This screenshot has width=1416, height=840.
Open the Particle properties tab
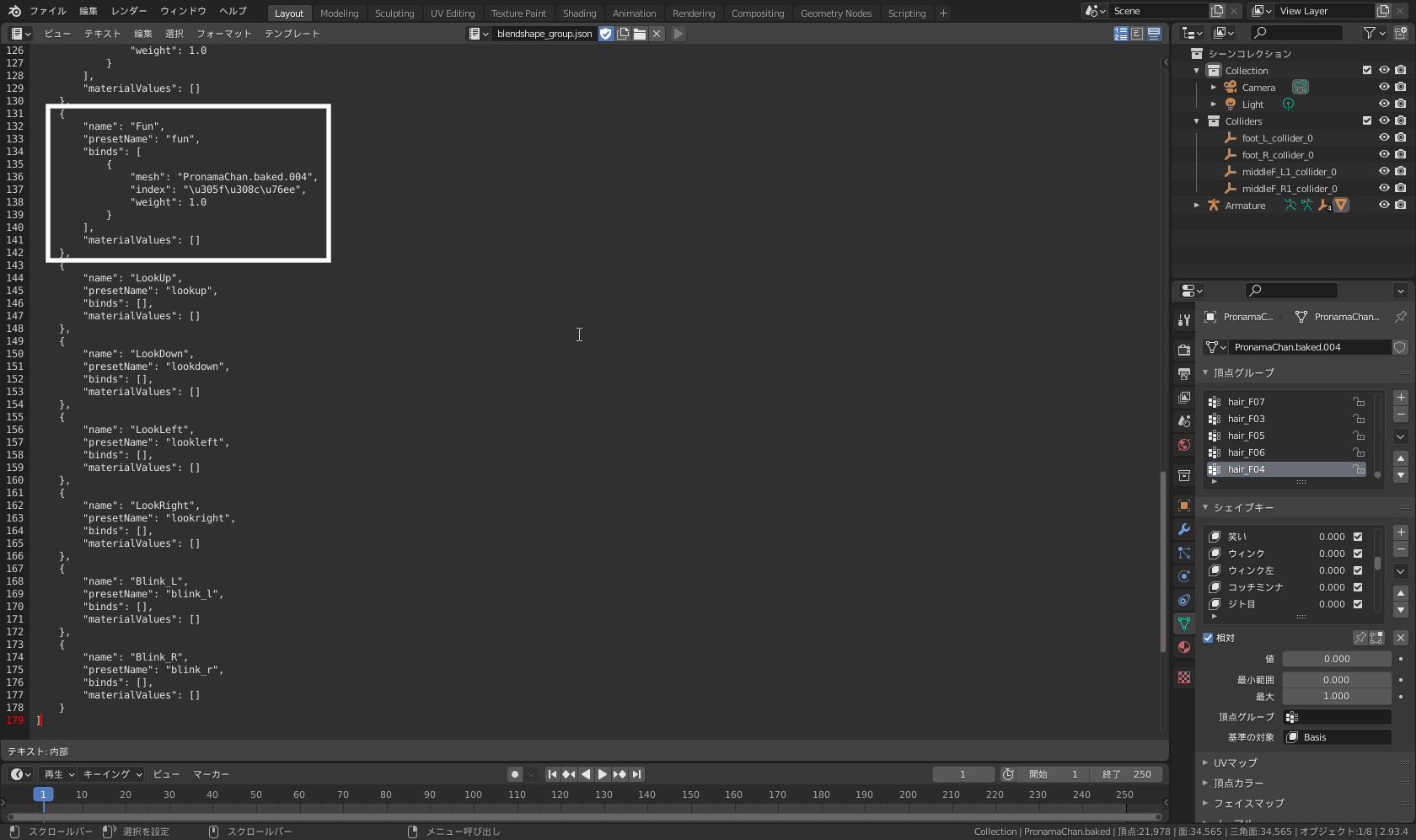coord(1184,553)
